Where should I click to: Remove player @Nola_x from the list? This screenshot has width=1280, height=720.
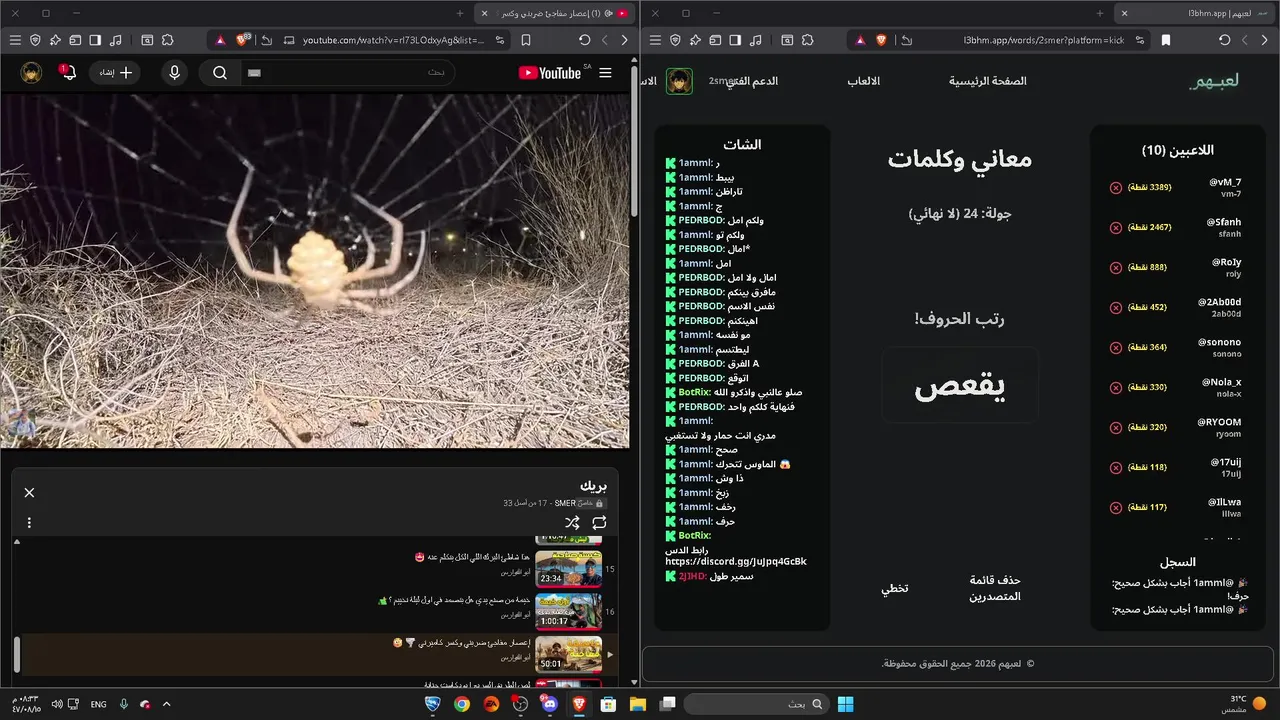pyautogui.click(x=1116, y=388)
